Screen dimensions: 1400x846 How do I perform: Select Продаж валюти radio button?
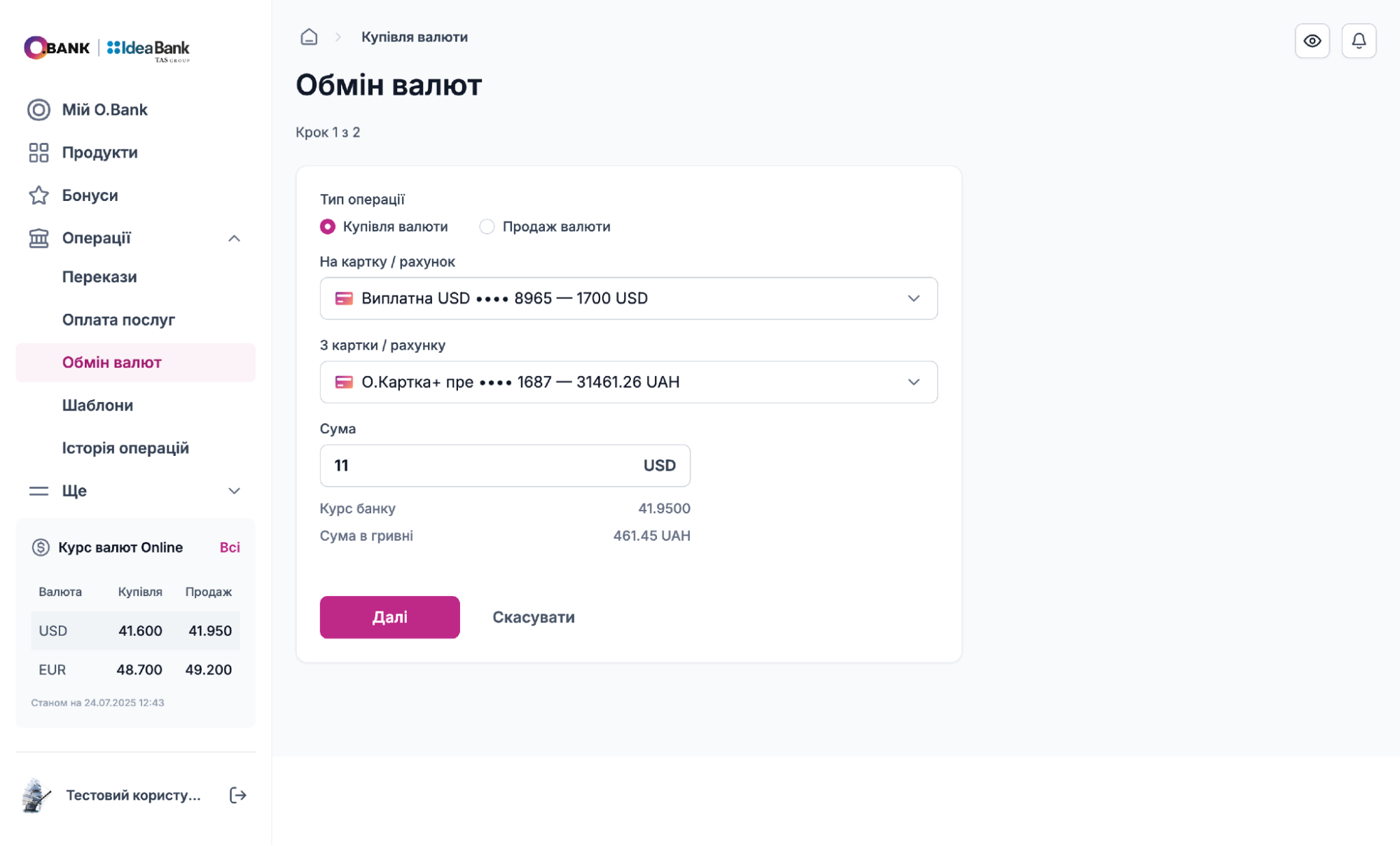(x=487, y=227)
